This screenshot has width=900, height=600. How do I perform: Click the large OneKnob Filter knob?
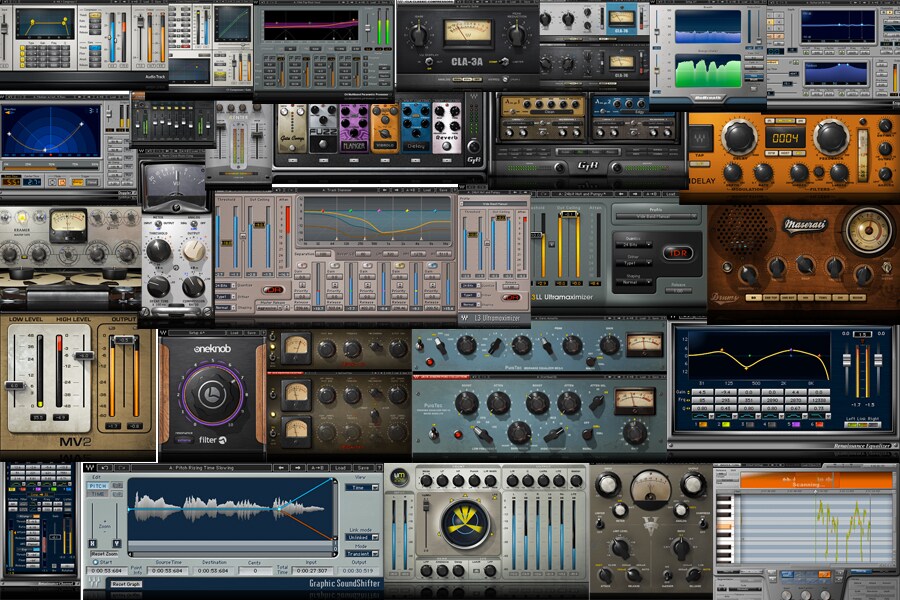212,394
